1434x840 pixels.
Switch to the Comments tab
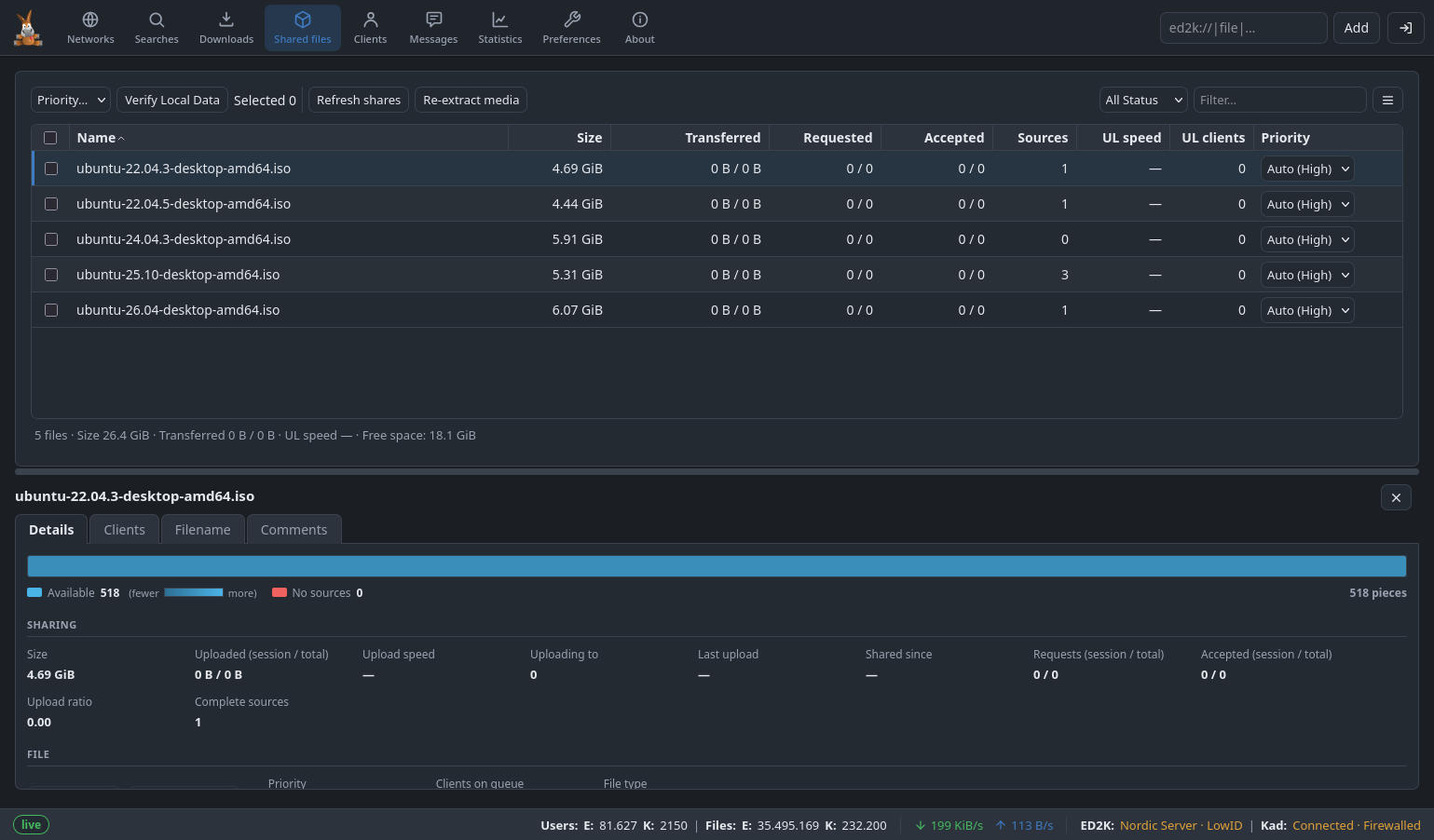click(294, 529)
